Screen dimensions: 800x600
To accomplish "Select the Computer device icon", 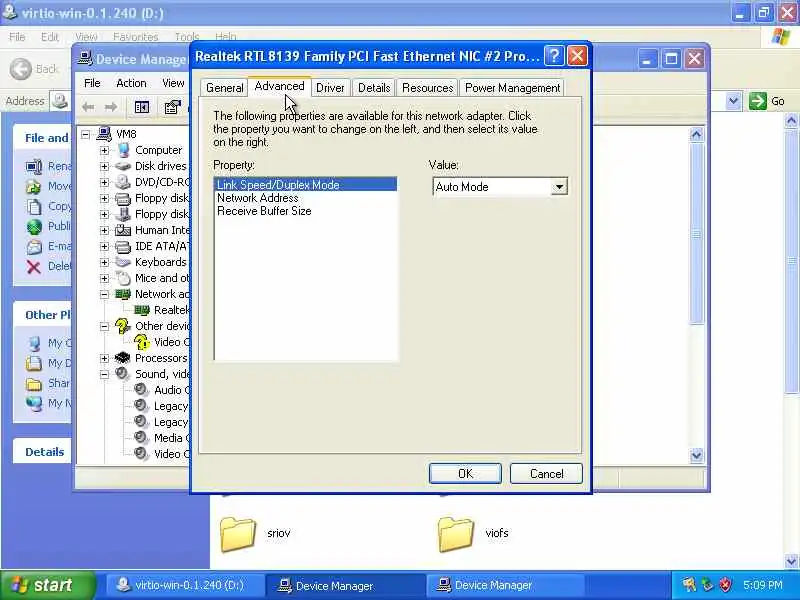I will tap(123, 150).
